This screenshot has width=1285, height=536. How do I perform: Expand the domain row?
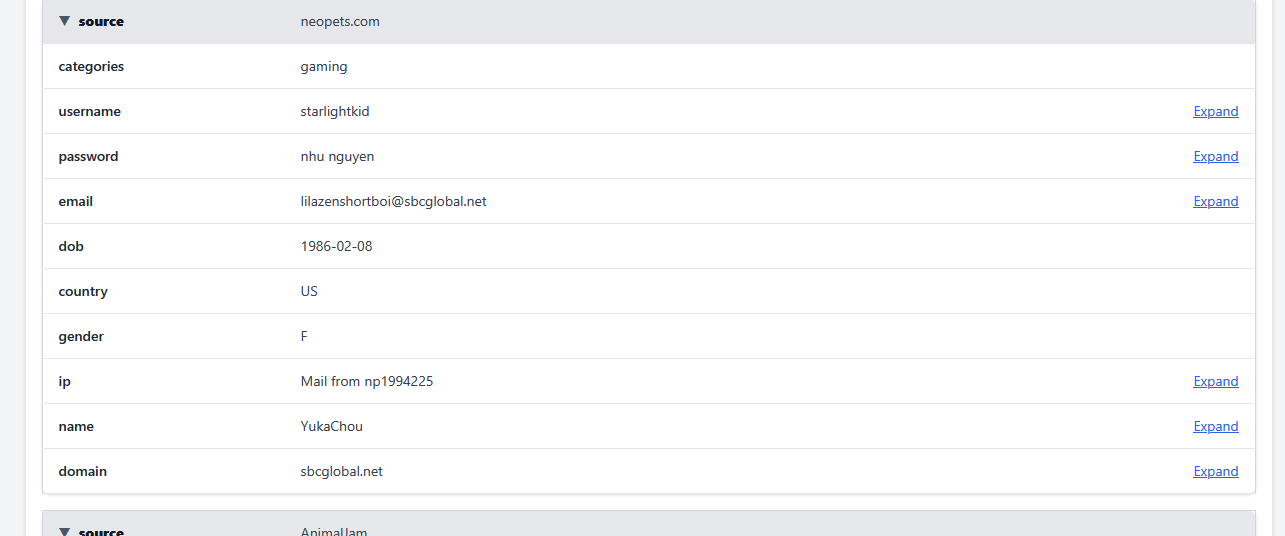(1215, 471)
